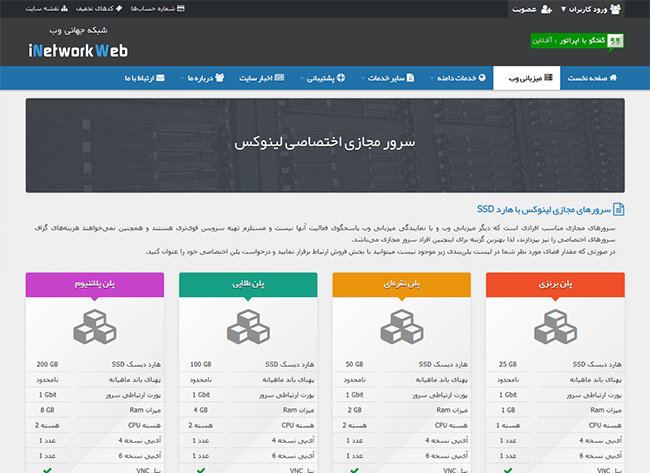This screenshot has width=650, height=473.
Task: Click the users icon beside ورود کاربران
Action: (x=616, y=9)
